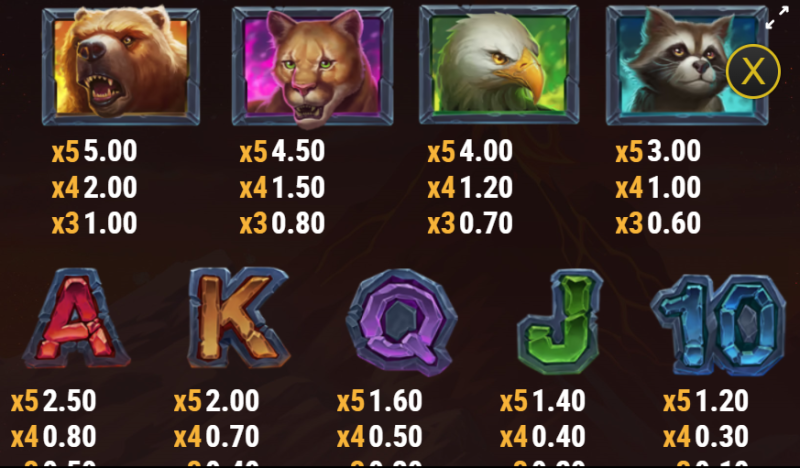Screen dimensions: 800x468
Task: Click the K x4 0.70 payout
Action: pos(216,437)
